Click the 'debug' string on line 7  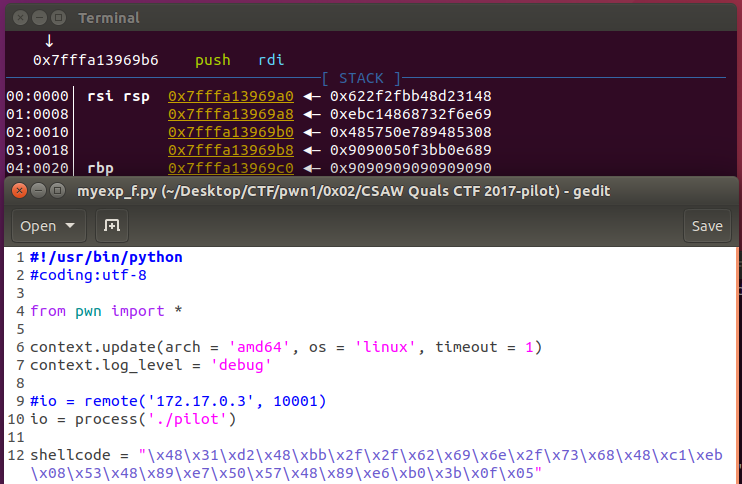(241, 365)
